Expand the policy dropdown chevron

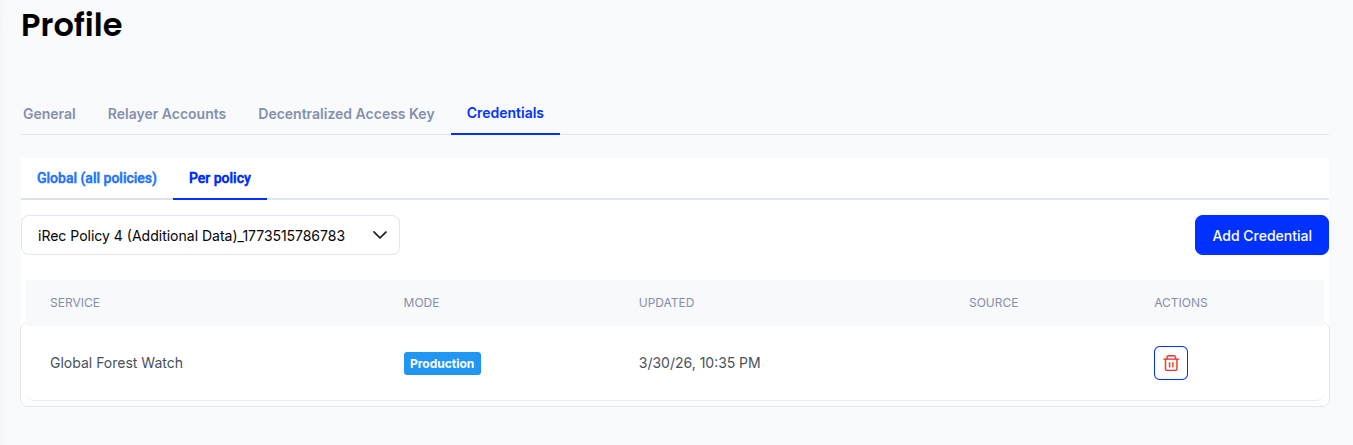tap(380, 235)
